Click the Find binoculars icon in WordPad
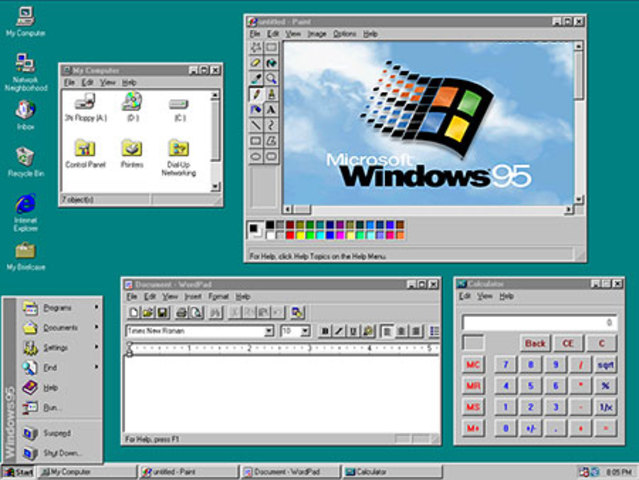Viewport: 639px width, 480px height. [216, 313]
